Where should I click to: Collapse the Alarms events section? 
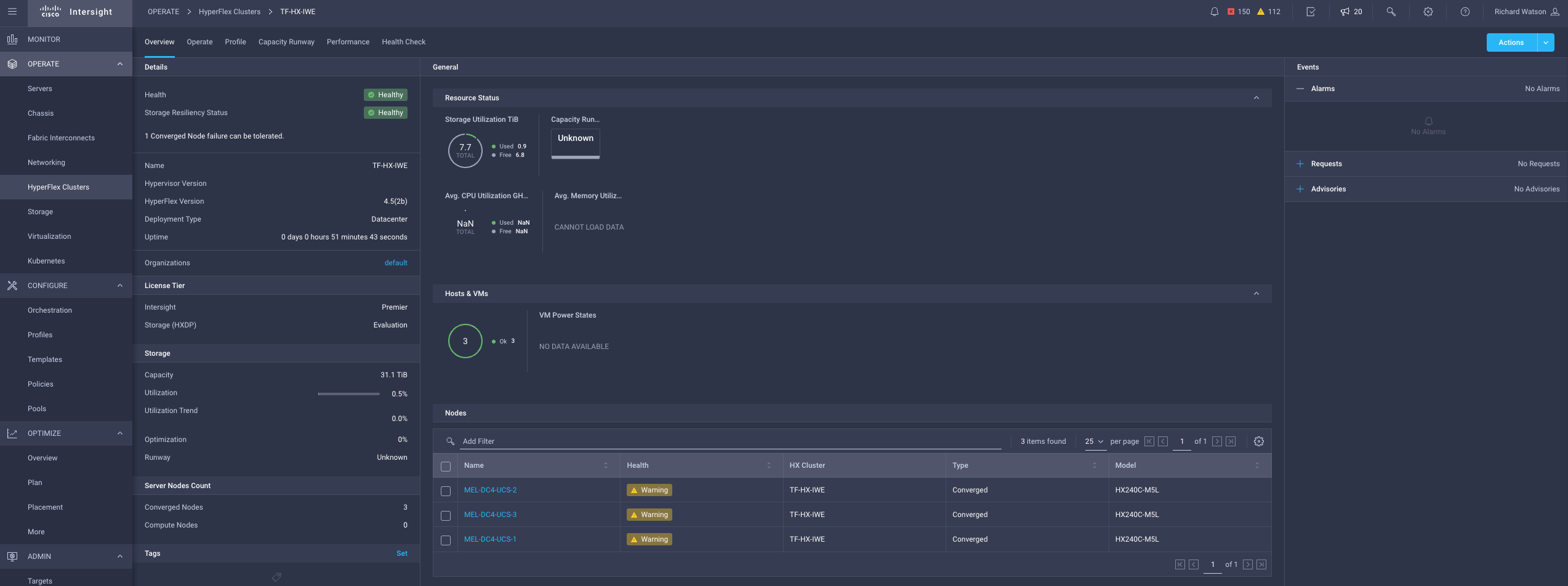pyautogui.click(x=1300, y=89)
